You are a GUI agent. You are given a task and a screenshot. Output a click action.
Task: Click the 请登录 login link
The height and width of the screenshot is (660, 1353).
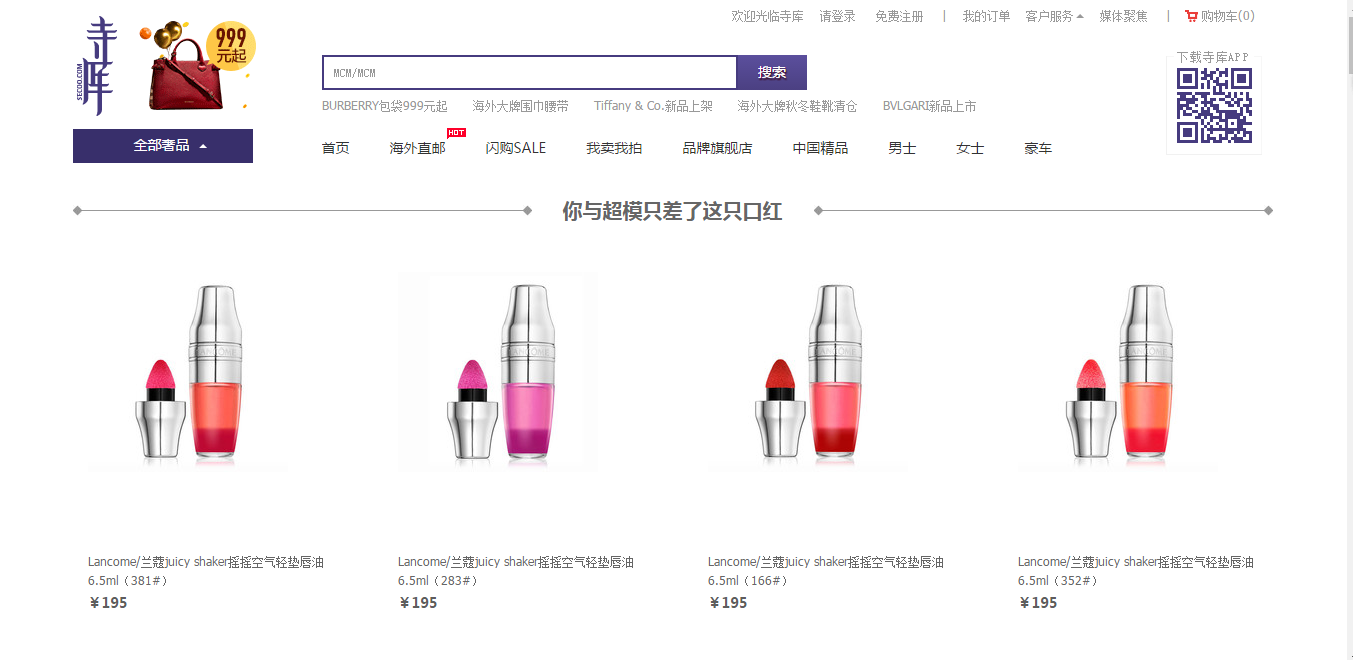(x=837, y=16)
